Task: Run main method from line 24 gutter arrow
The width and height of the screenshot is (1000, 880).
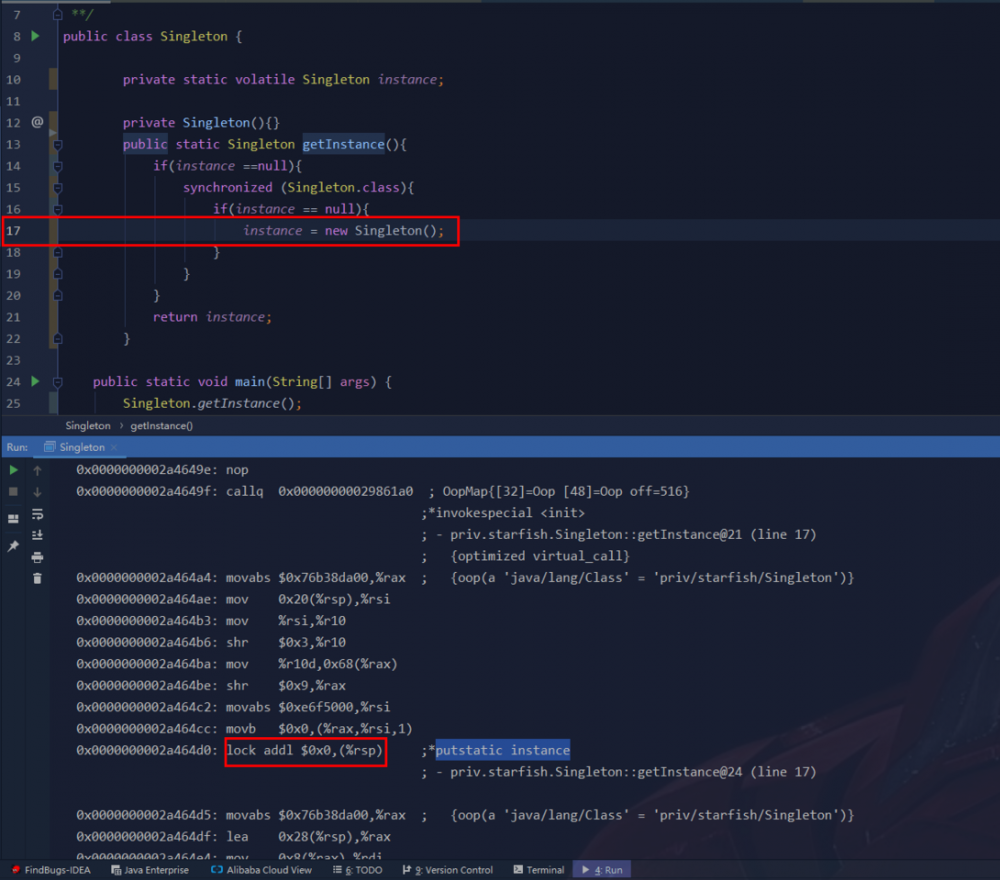Action: tap(36, 381)
